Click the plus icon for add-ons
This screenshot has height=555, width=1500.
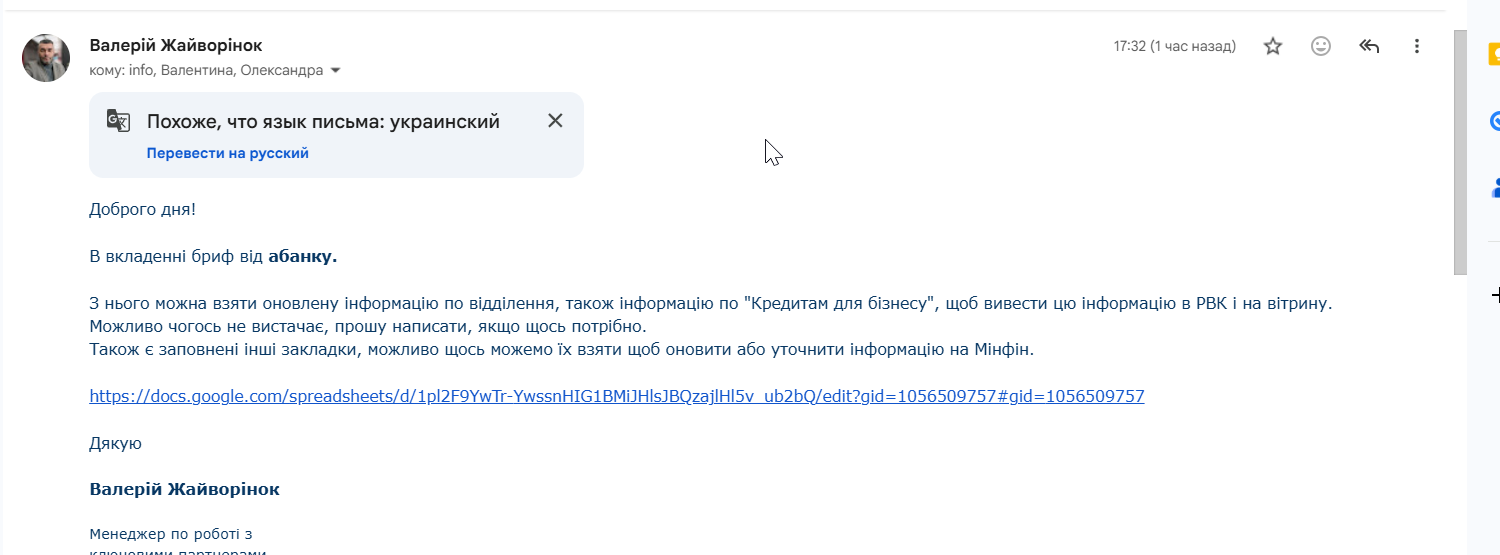[1495, 296]
